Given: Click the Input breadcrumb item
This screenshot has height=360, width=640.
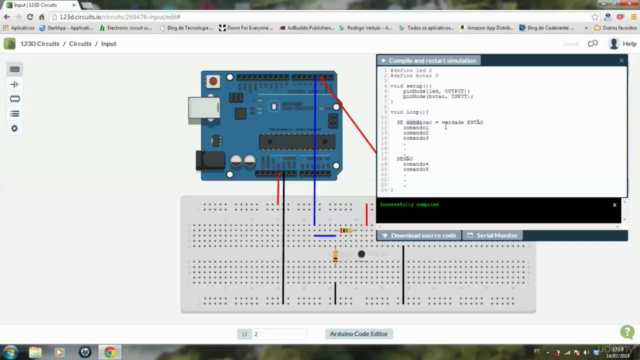Looking at the screenshot, I should coord(109,44).
